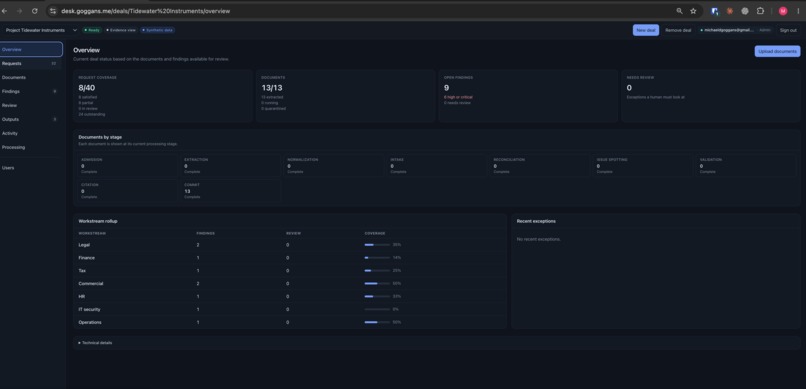The width and height of the screenshot is (806, 389).
Task: Click the Finance workstream row label
Action: (86, 258)
